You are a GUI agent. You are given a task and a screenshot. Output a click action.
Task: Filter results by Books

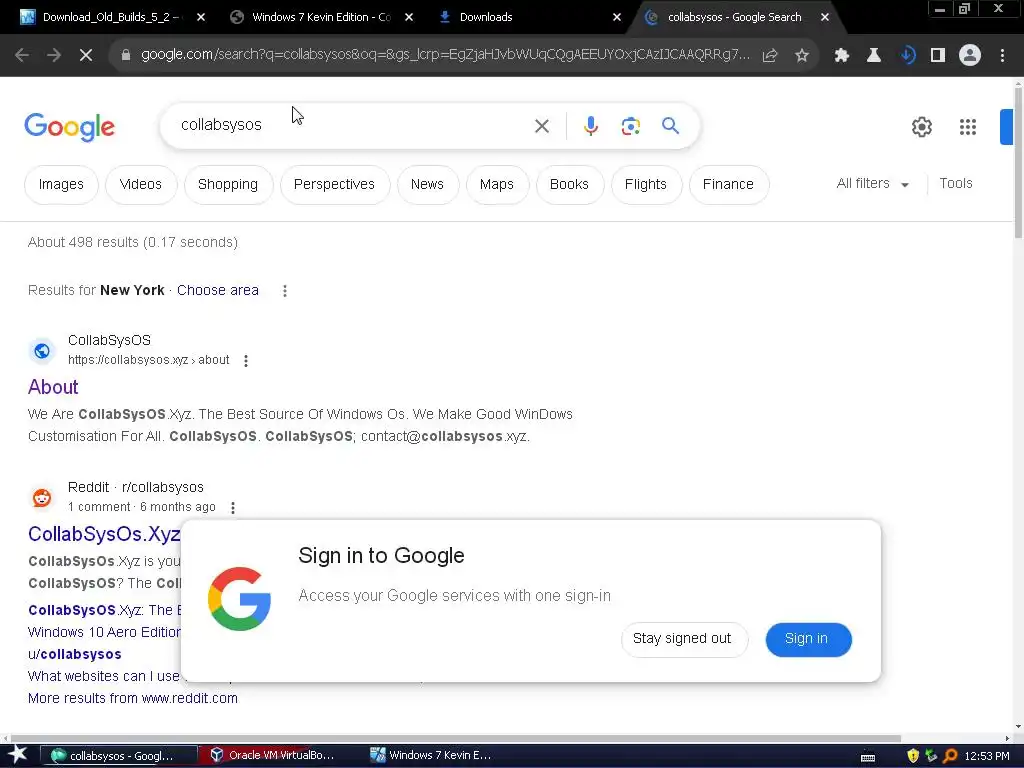point(569,184)
